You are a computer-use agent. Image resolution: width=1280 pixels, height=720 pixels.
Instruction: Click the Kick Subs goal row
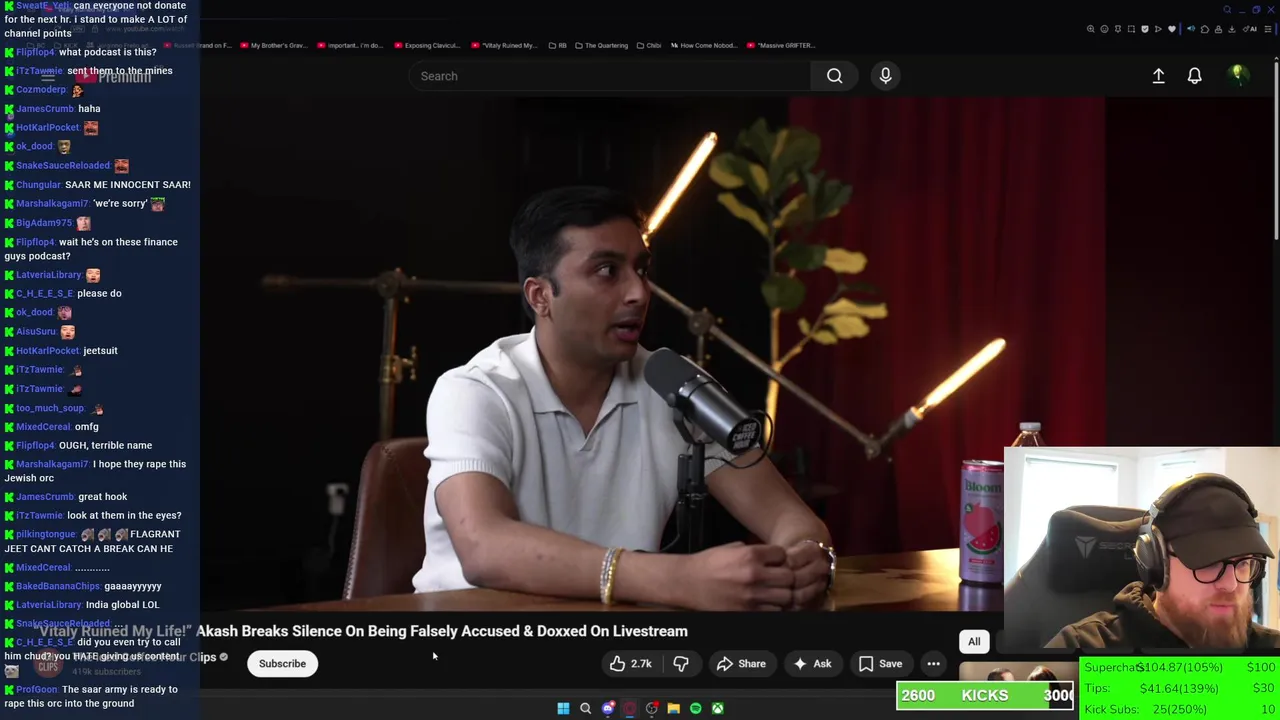click(x=1180, y=709)
